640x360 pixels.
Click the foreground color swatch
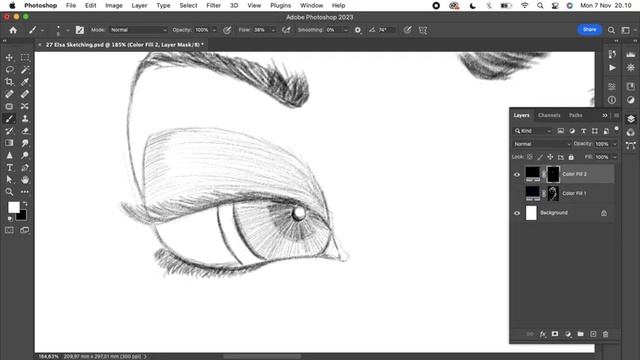tap(13, 207)
